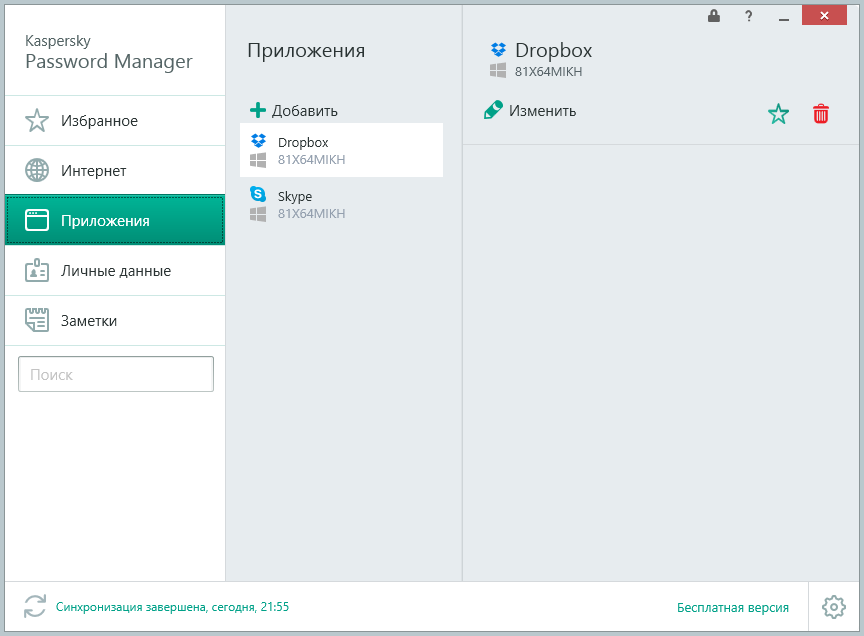The height and width of the screenshot is (636, 864).
Task: Open the Личные данные section
Action: tap(115, 271)
